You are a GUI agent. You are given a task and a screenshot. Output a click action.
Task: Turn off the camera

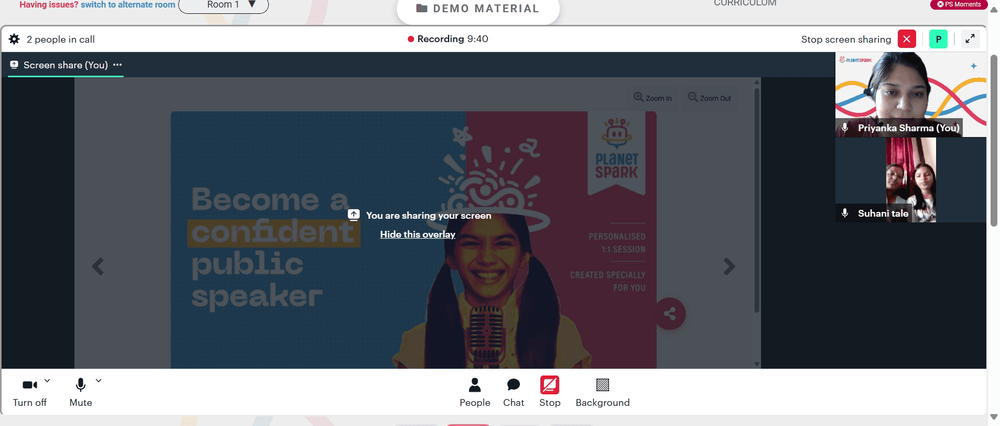point(29,392)
